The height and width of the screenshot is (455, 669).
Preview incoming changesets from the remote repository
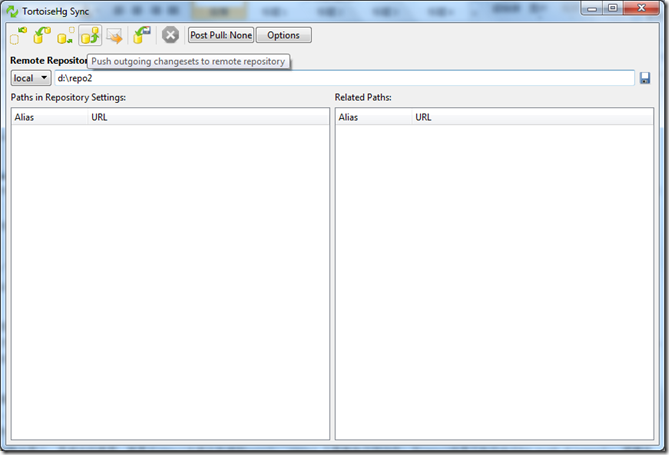[x=18, y=35]
